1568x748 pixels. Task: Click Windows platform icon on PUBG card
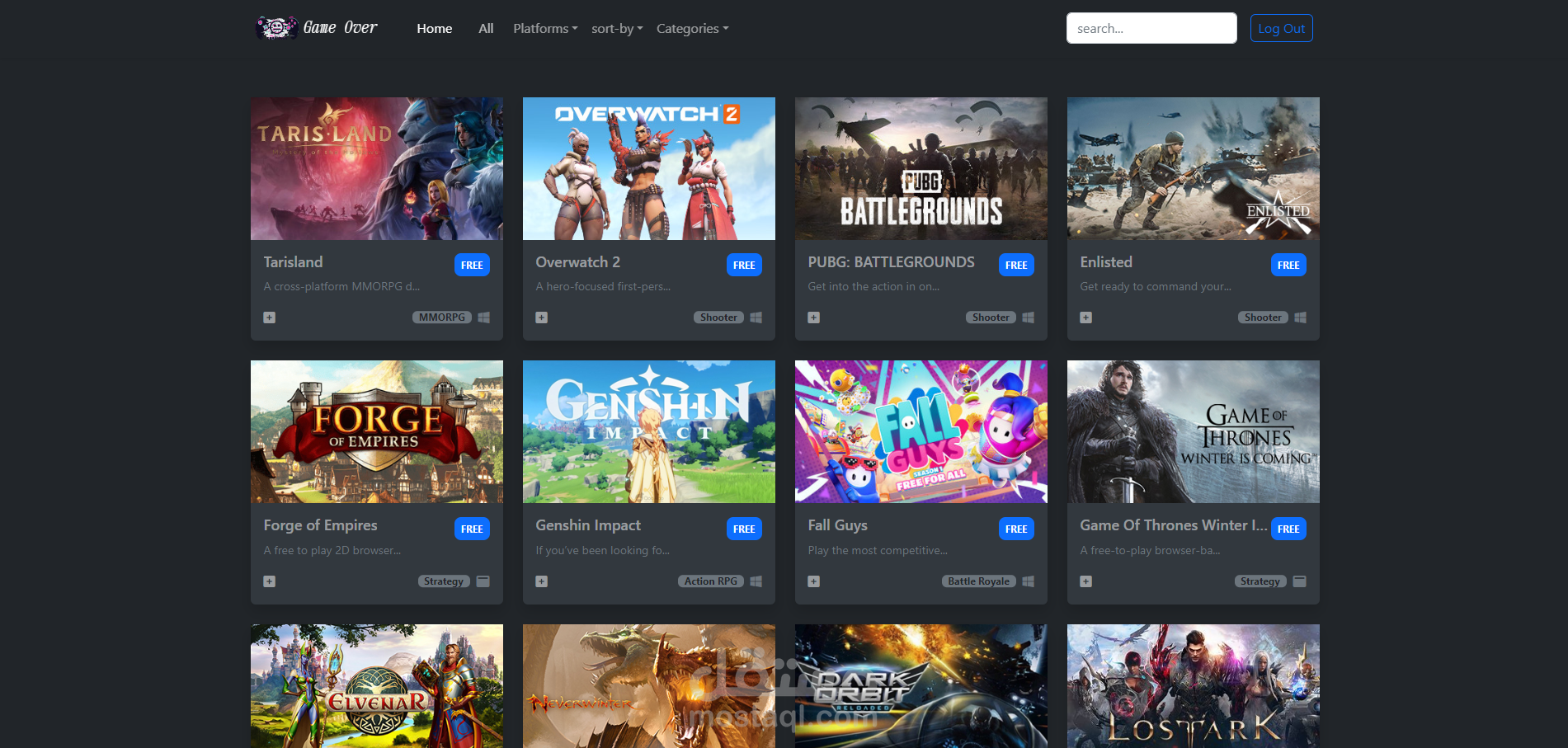click(1029, 318)
